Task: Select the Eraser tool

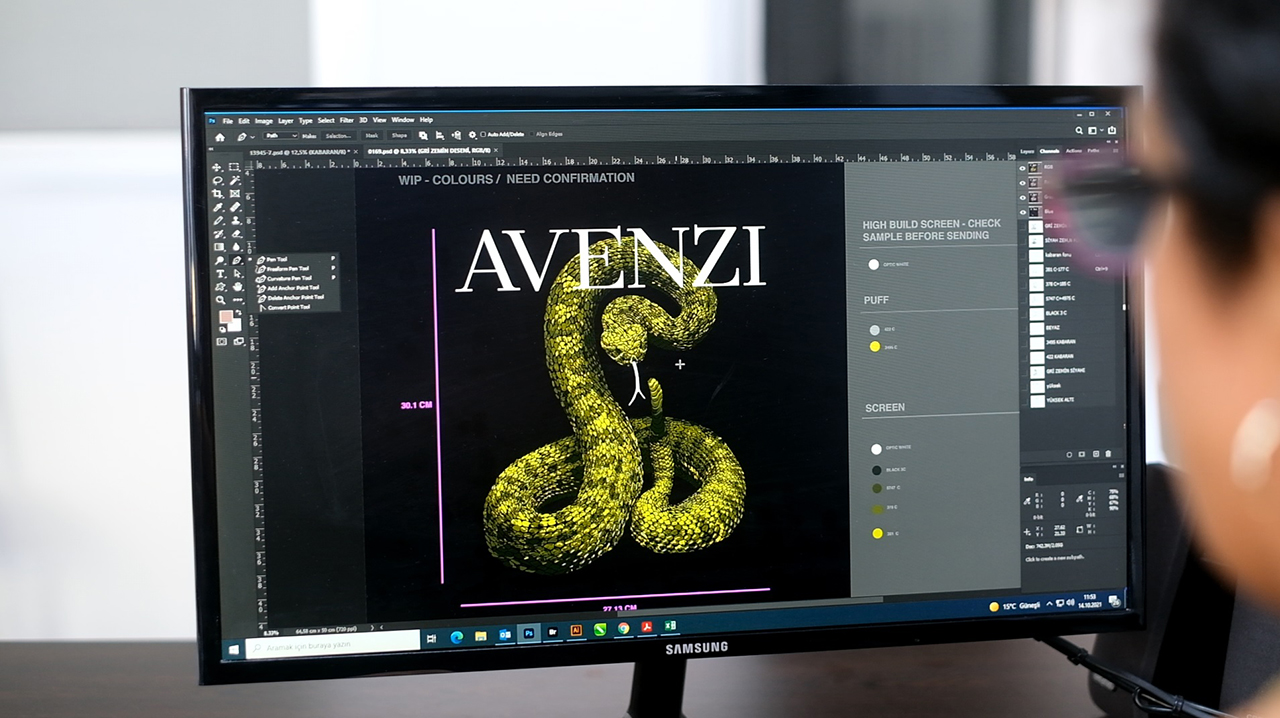Action: point(235,233)
